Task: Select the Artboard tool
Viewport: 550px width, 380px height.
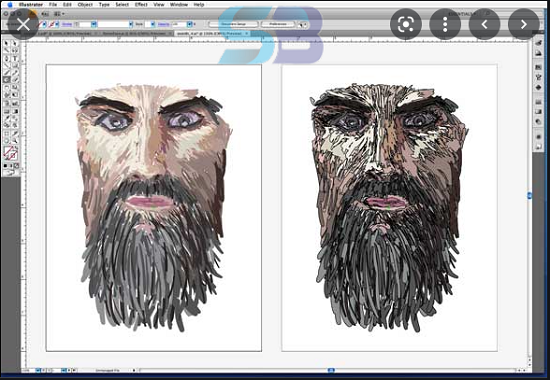Action: point(6,134)
